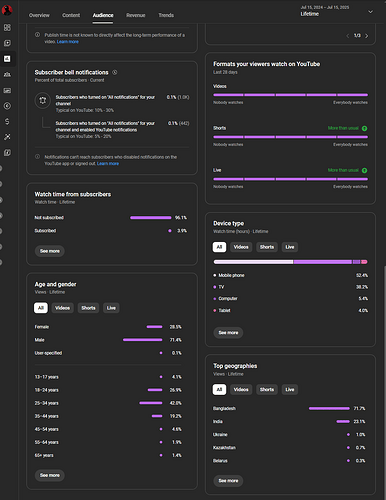The width and height of the screenshot is (386, 500).
Task: Click the channel avatar at top left
Action: click(7, 10)
